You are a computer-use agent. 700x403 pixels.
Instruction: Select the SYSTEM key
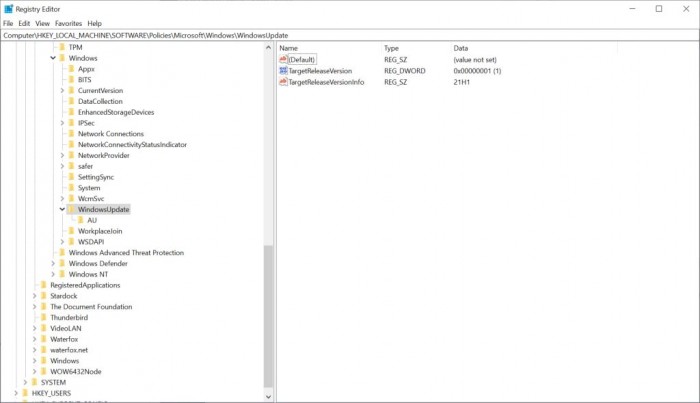click(53, 382)
